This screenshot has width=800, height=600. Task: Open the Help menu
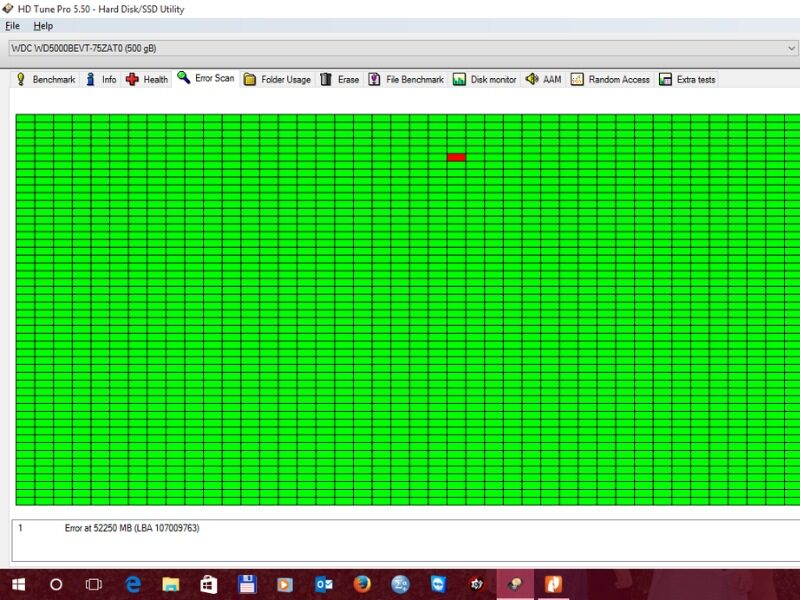point(43,26)
